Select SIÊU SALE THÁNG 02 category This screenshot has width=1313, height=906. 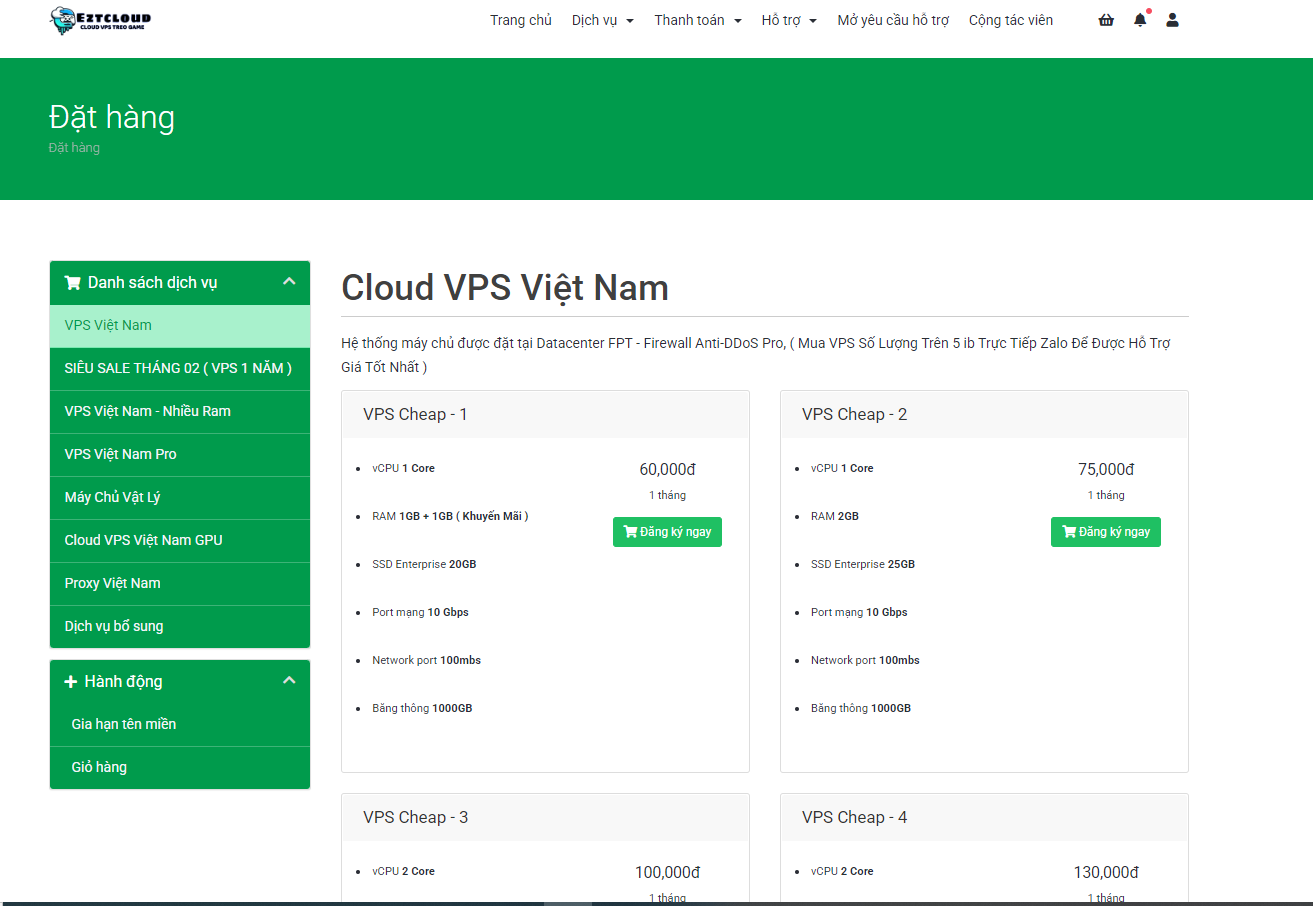click(178, 368)
